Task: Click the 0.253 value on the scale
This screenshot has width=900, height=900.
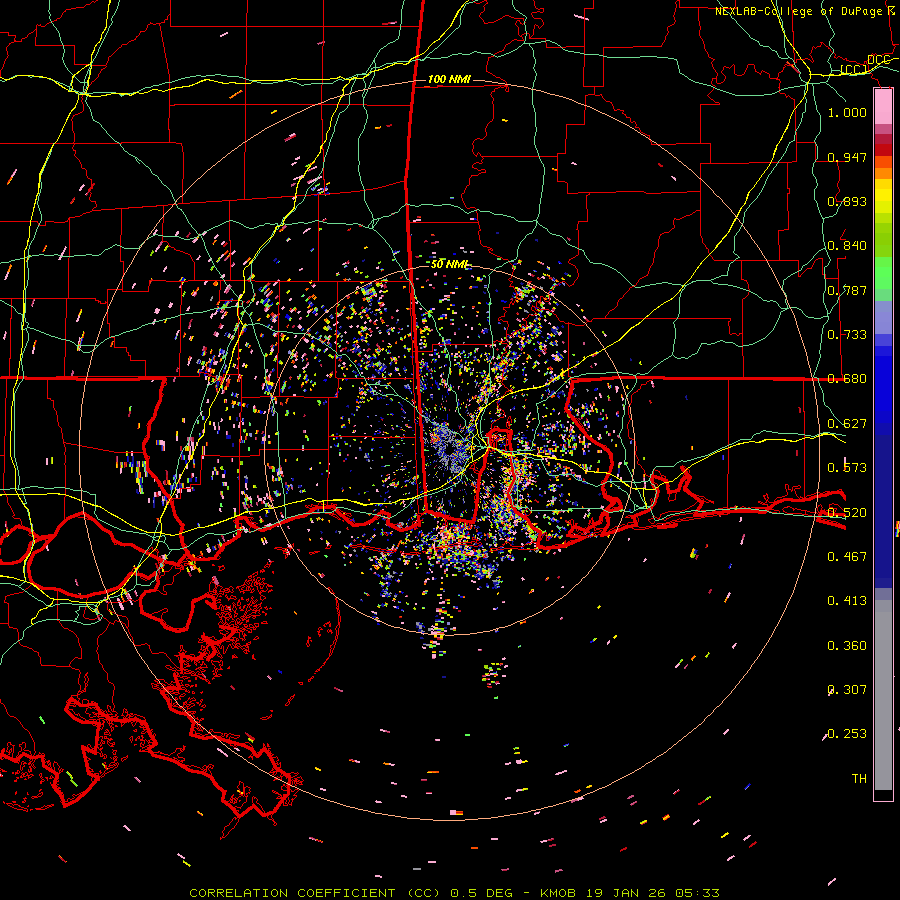Action: (x=847, y=734)
